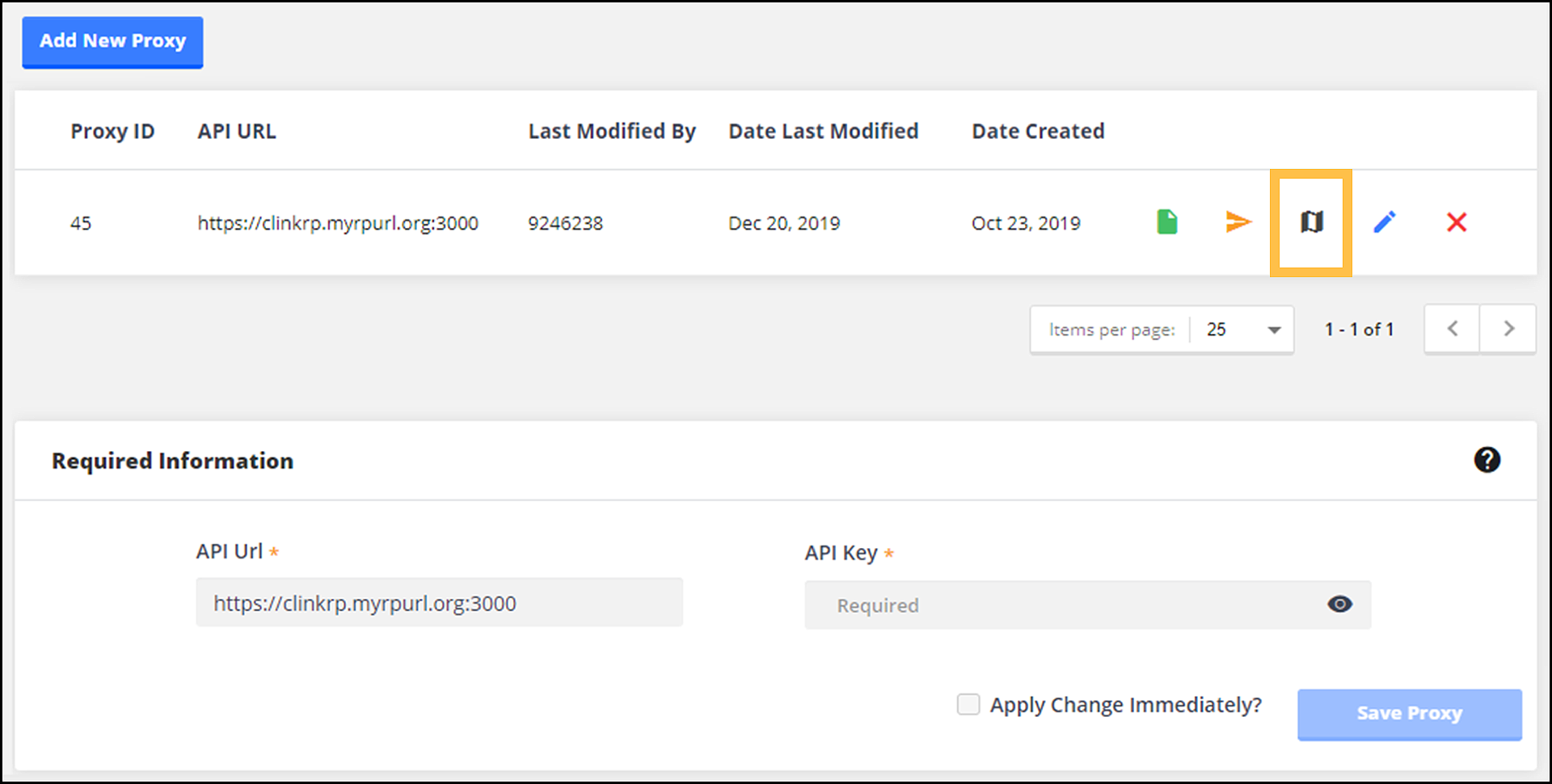The width and height of the screenshot is (1552, 784).
Task: Select the highlighted map icon in the row
Action: tap(1311, 222)
